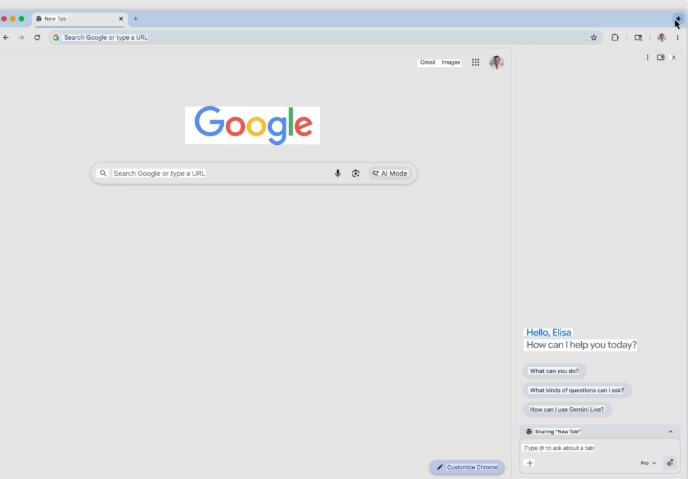Open Chrome's three-dot main menu
The height and width of the screenshot is (479, 688).
(677, 37)
